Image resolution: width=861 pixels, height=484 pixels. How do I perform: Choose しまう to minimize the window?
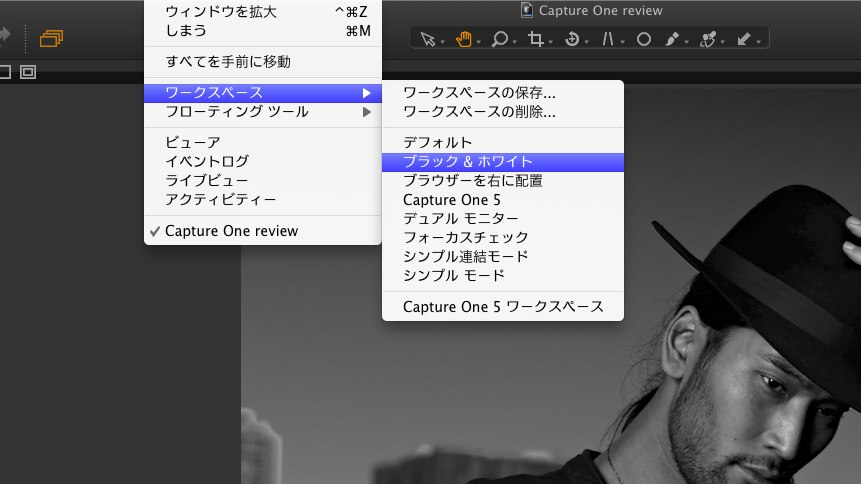pyautogui.click(x=263, y=31)
